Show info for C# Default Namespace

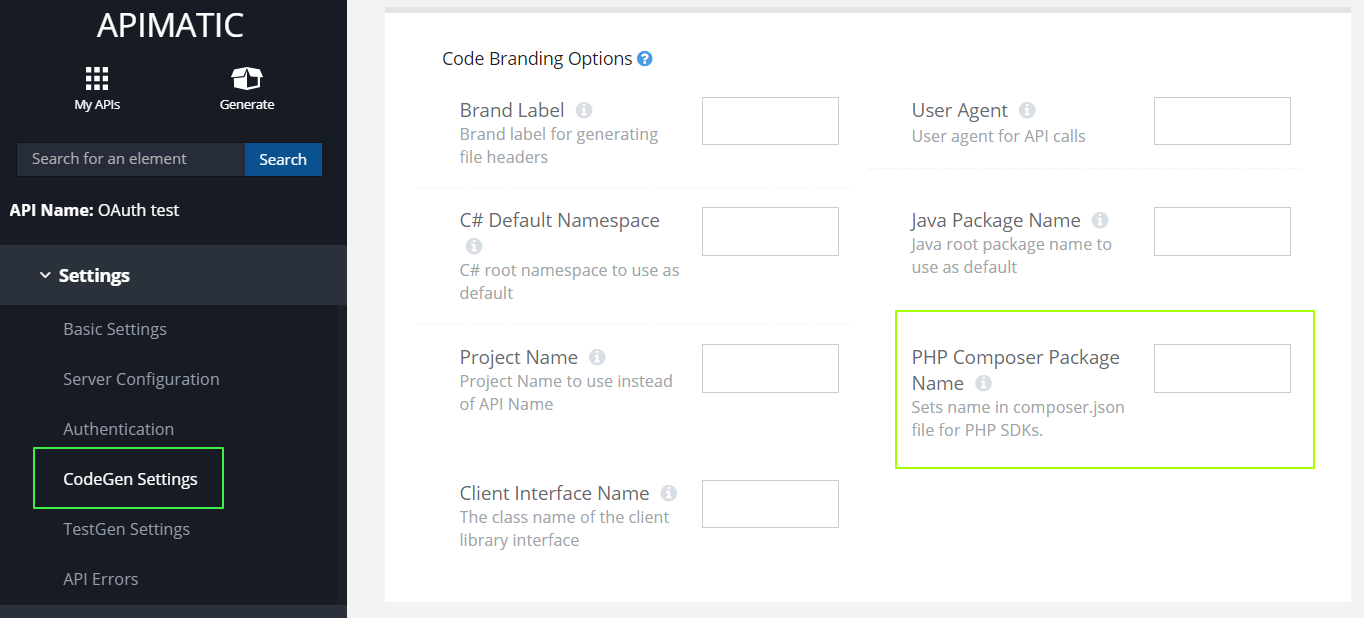pos(474,246)
